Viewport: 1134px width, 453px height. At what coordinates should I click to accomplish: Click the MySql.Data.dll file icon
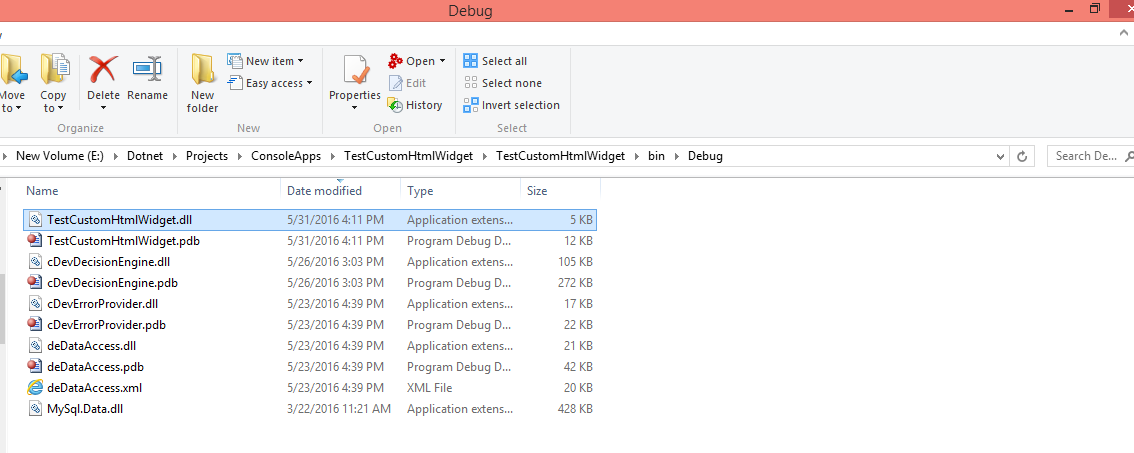(35, 409)
